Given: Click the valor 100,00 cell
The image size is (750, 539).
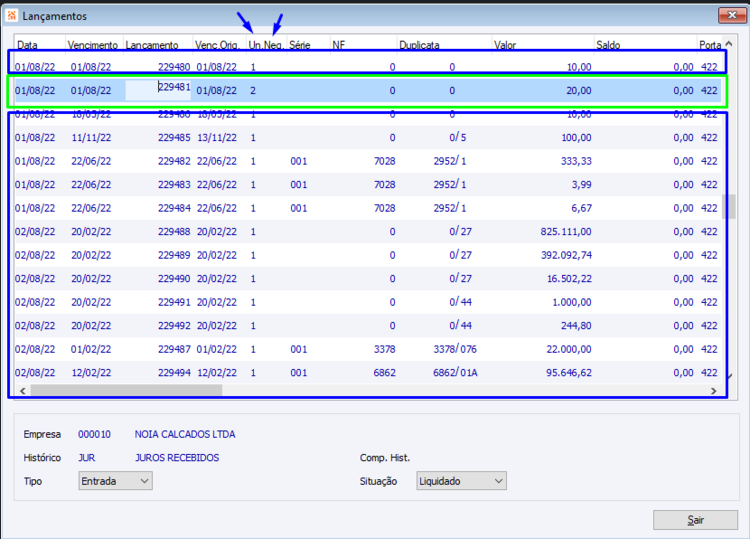Looking at the screenshot, I should coord(576,138).
